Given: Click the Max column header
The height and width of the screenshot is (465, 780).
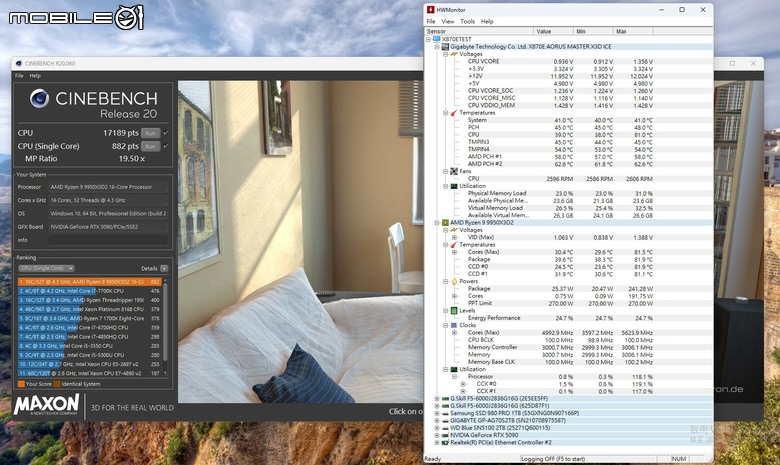Looking at the screenshot, I should [x=633, y=31].
